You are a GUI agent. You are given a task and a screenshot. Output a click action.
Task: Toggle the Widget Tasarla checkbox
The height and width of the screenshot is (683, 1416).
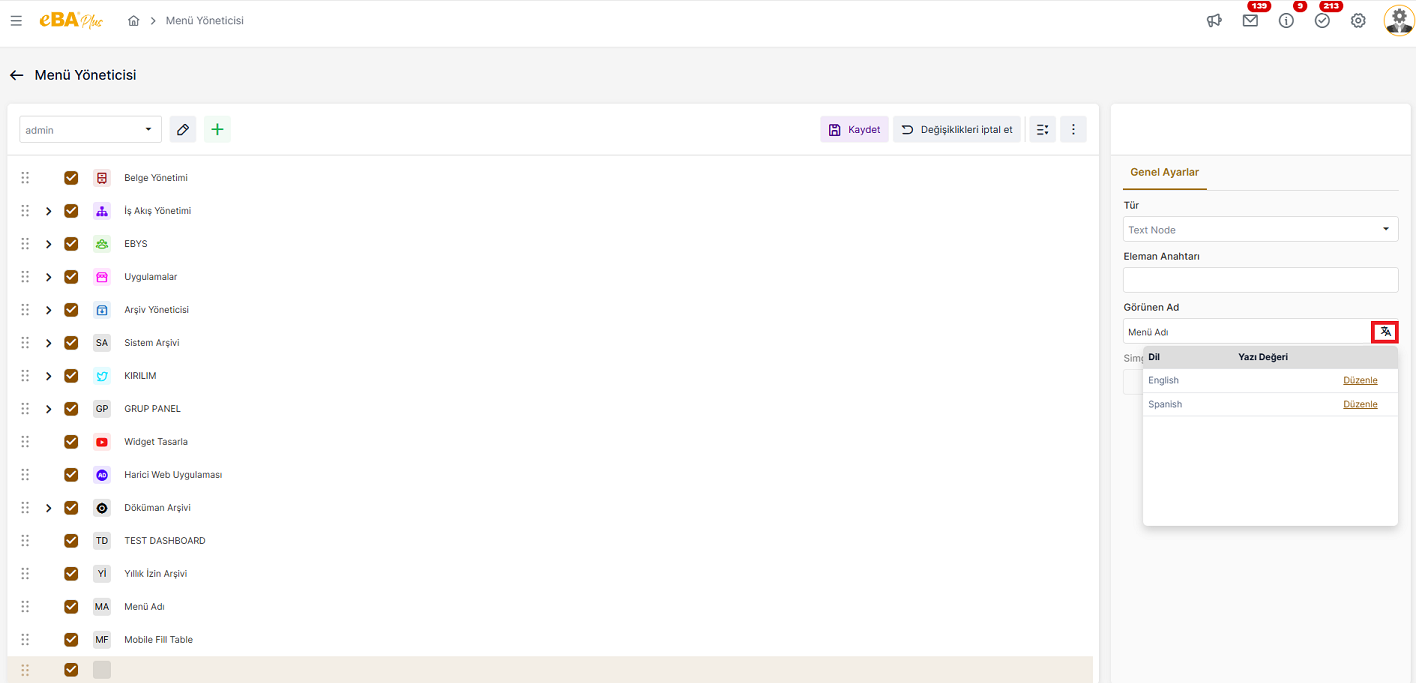coord(71,442)
